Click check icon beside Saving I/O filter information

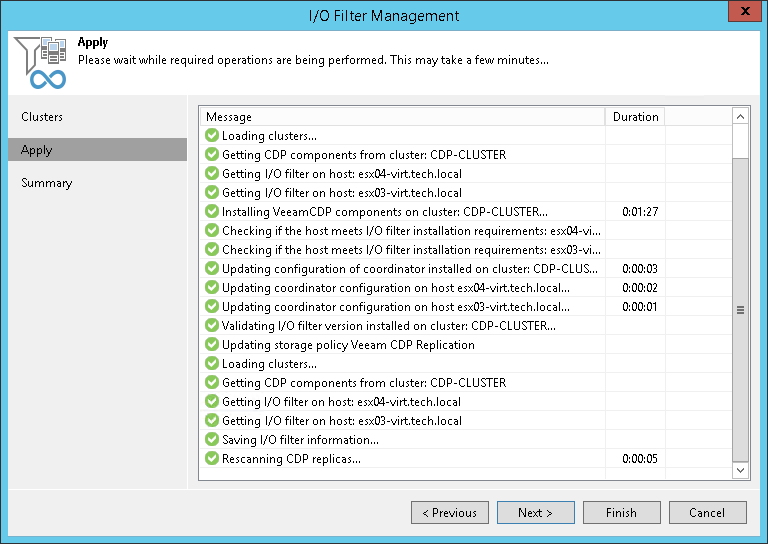(x=212, y=440)
